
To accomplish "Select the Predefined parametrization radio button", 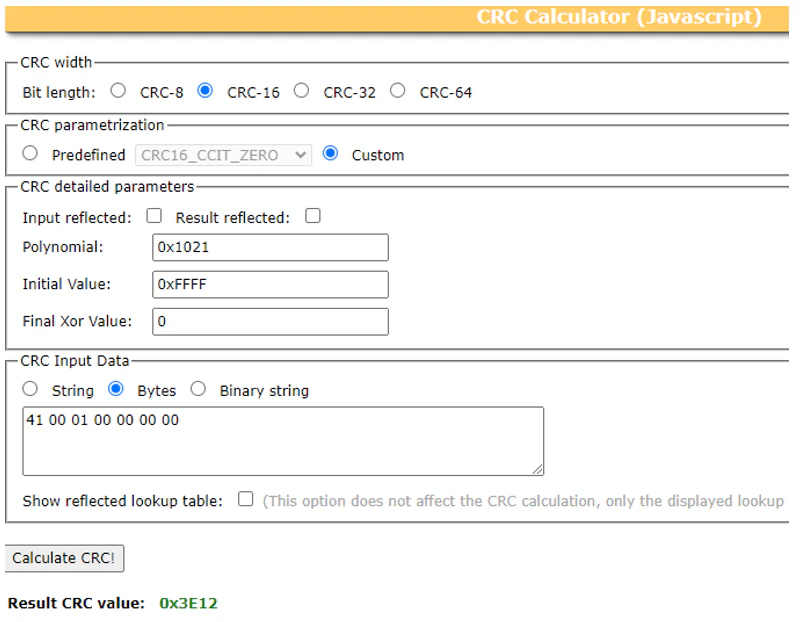I will coord(30,153).
